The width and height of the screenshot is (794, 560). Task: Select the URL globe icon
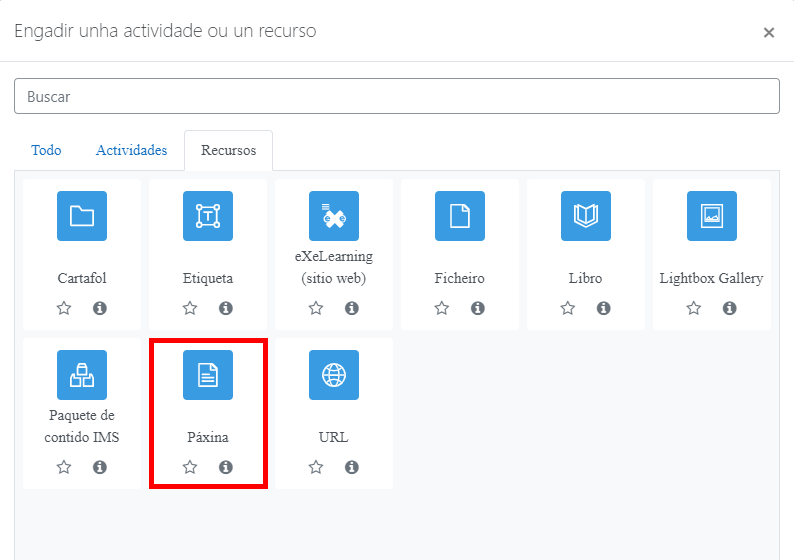click(334, 375)
